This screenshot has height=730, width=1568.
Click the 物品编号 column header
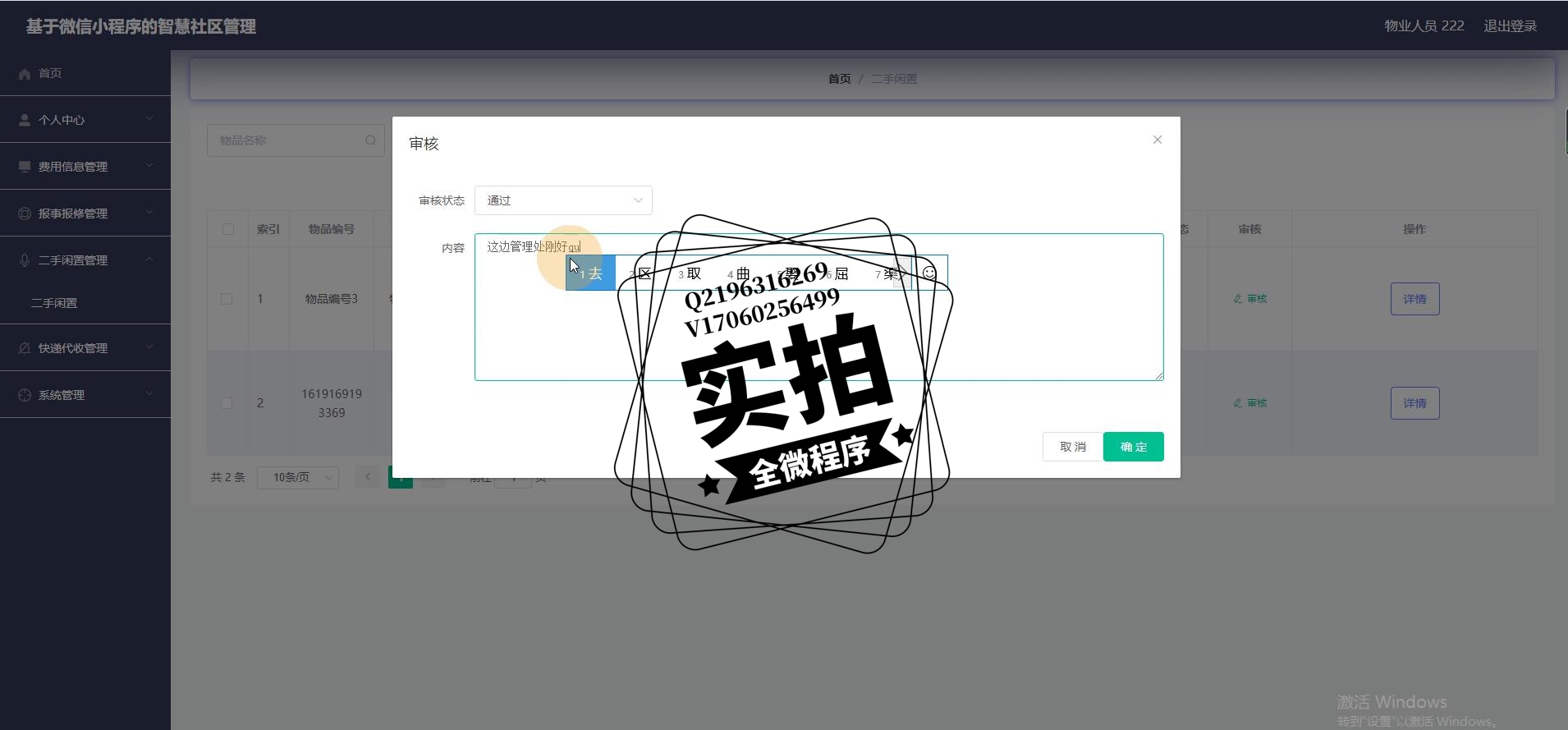pos(332,229)
